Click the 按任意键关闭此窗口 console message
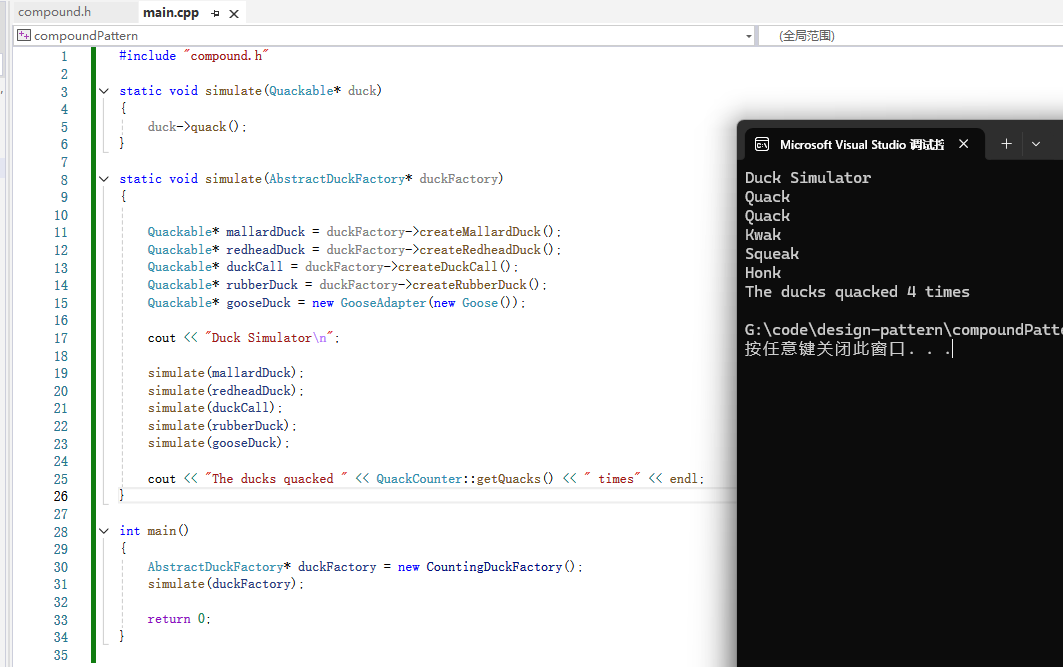Screen dimensions: 1063x667 (849, 348)
